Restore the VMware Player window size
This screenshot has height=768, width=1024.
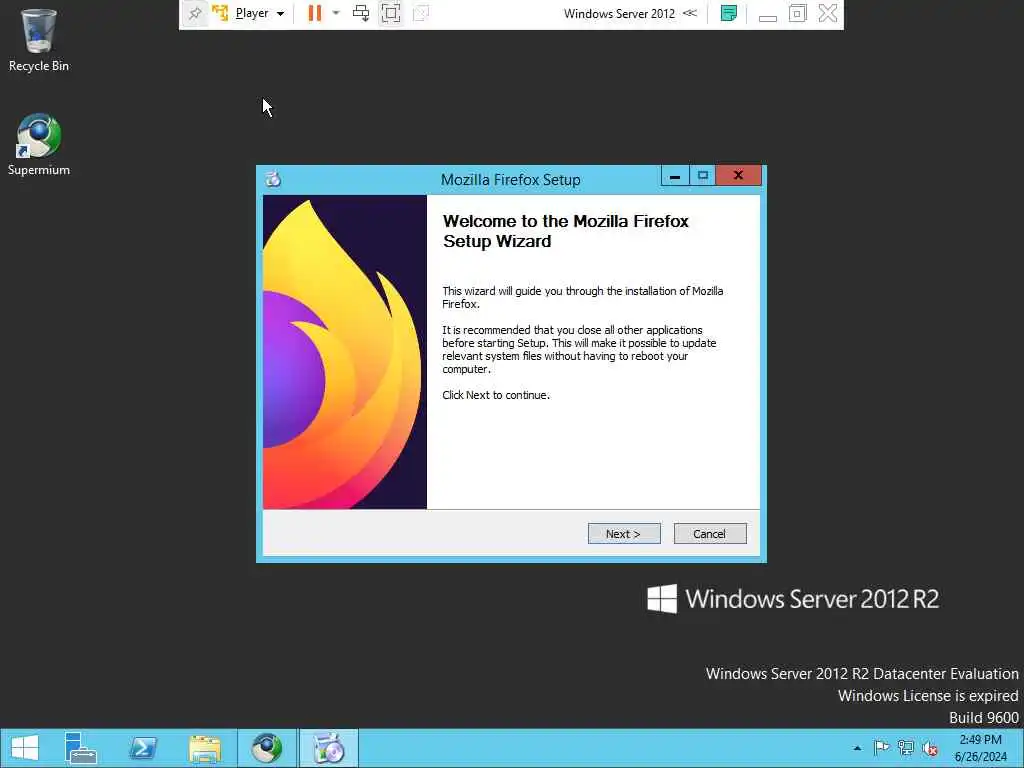tap(797, 13)
